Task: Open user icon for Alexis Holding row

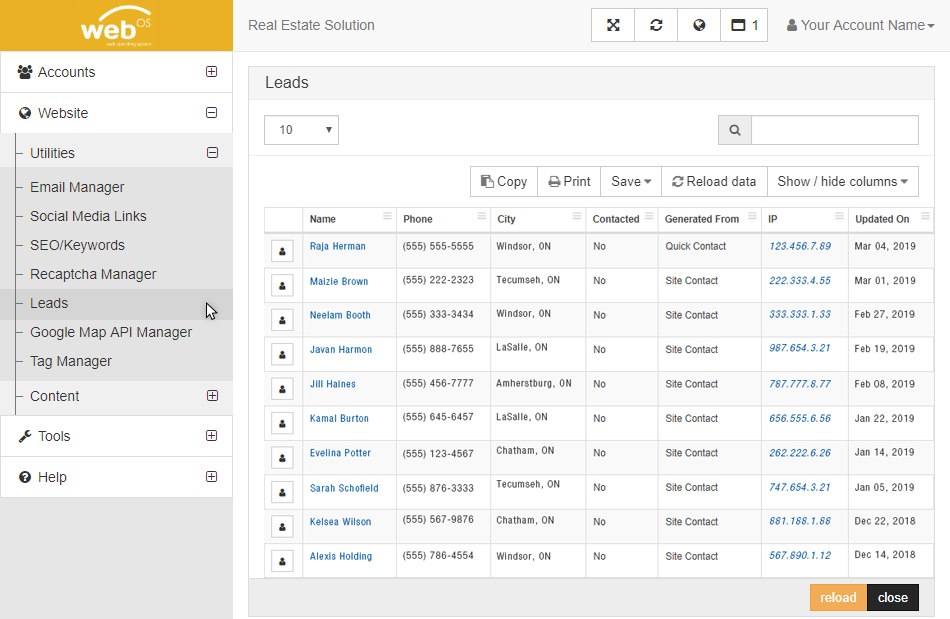Action: [x=282, y=561]
